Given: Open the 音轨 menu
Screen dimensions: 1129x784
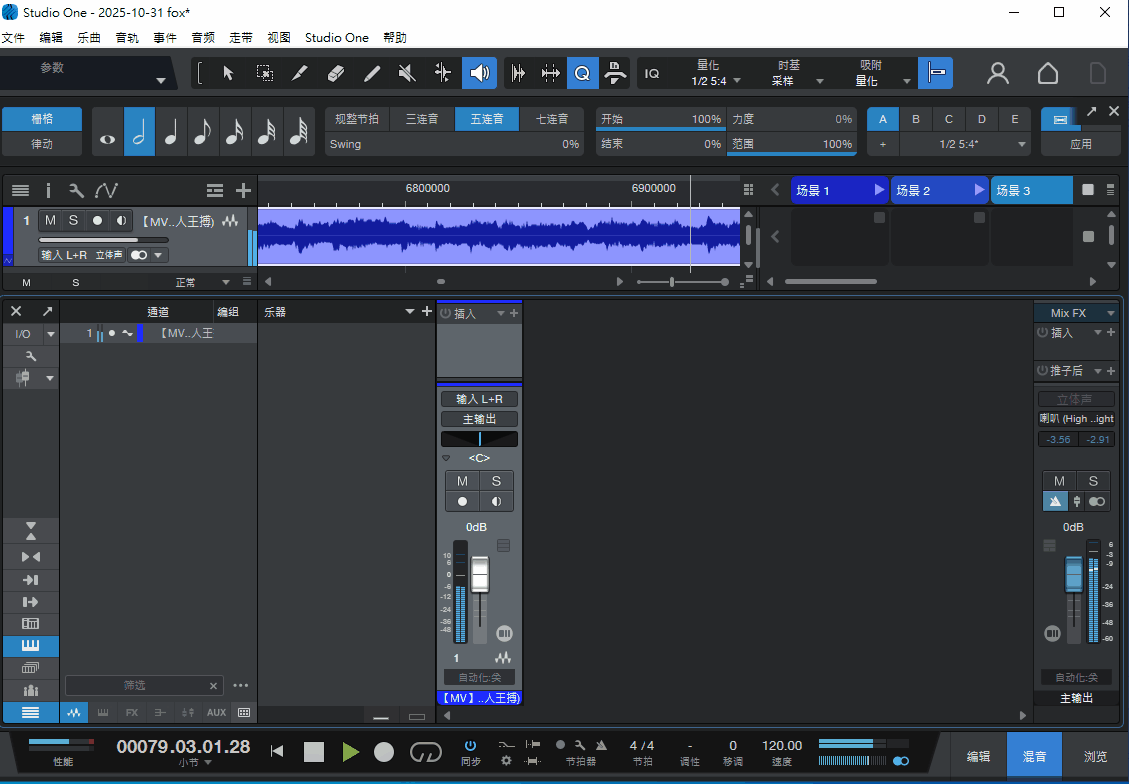Looking at the screenshot, I should [127, 38].
